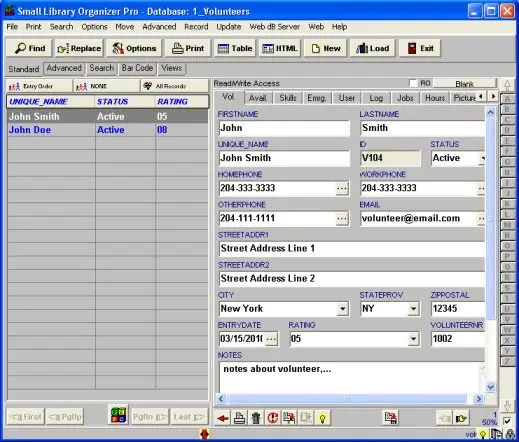
Task: Open ENTRYDATE ellipsis date picker
Action: tap(271, 339)
